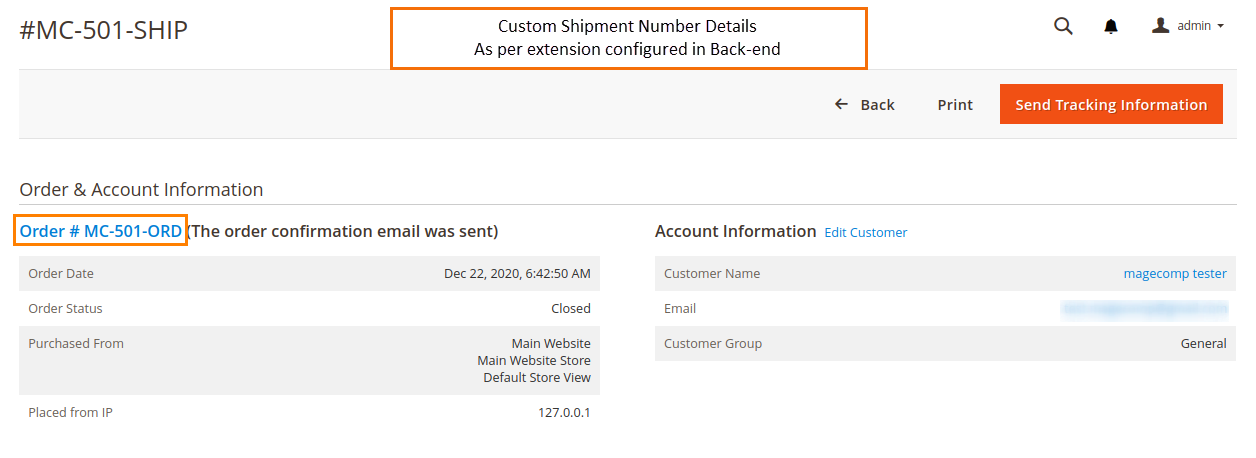Expand the admin account dropdown arrow
Viewport: 1256px width, 458px height.
[1221, 27]
